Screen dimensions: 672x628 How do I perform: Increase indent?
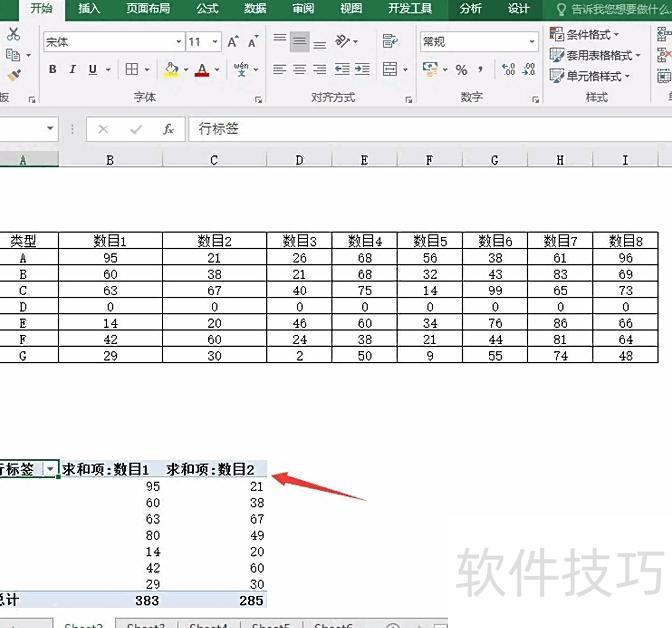pyautogui.click(x=362, y=69)
